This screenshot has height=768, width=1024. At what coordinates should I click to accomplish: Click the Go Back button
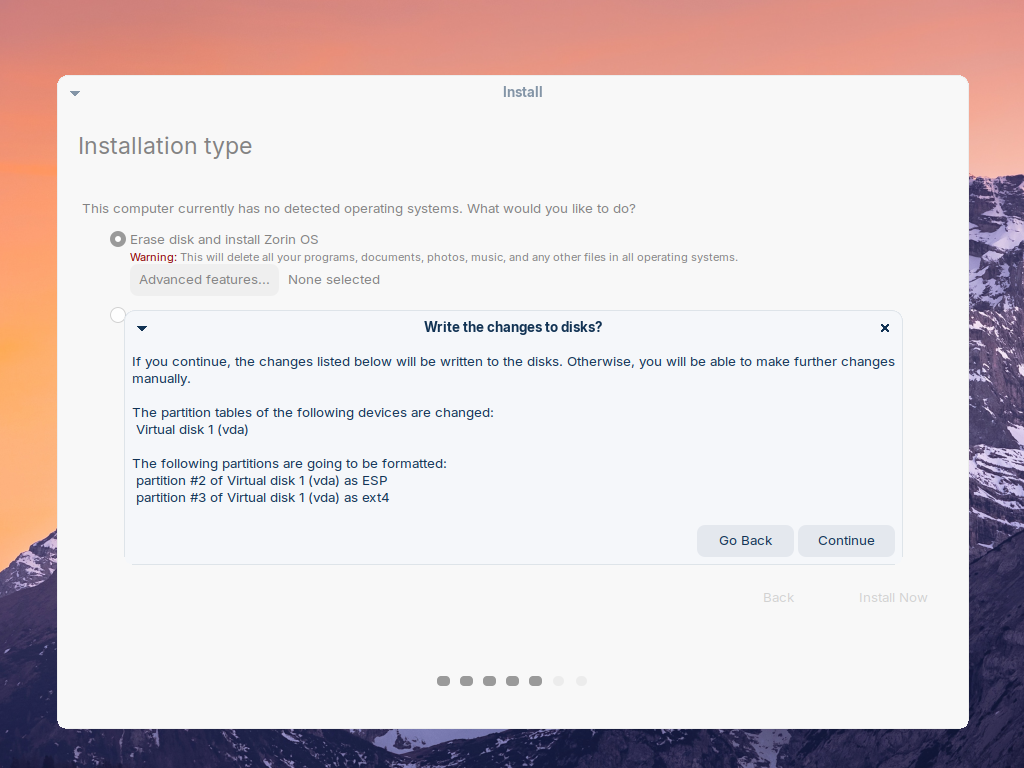tap(745, 541)
